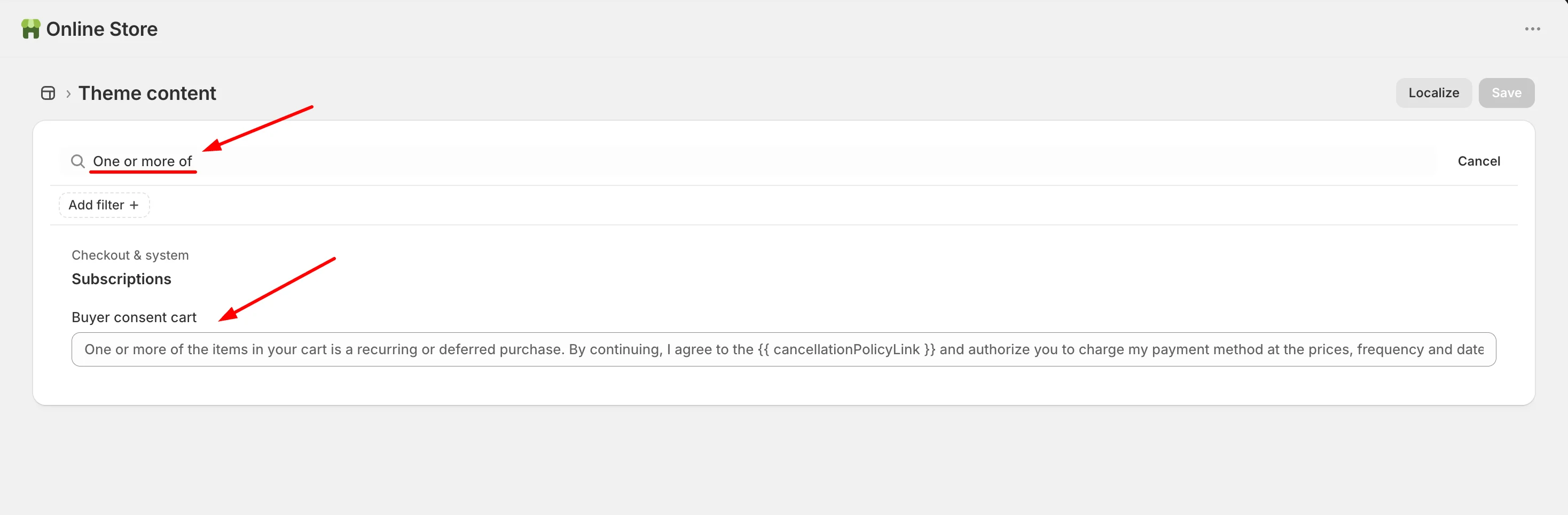Click the Buyer consent cart label
This screenshot has width=1568, height=515.
coord(135,317)
